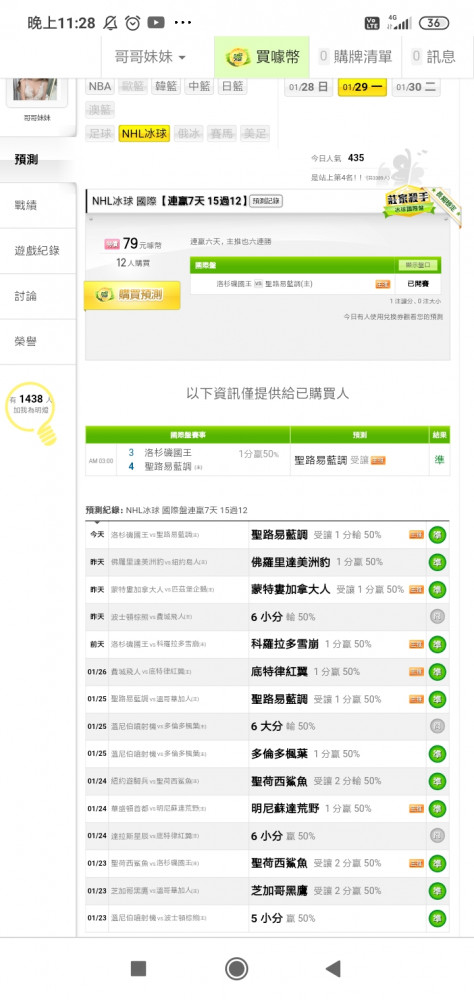
Task: Click the 費城飛人 vs 底特律紅翼 matchup
Action: click(x=151, y=672)
